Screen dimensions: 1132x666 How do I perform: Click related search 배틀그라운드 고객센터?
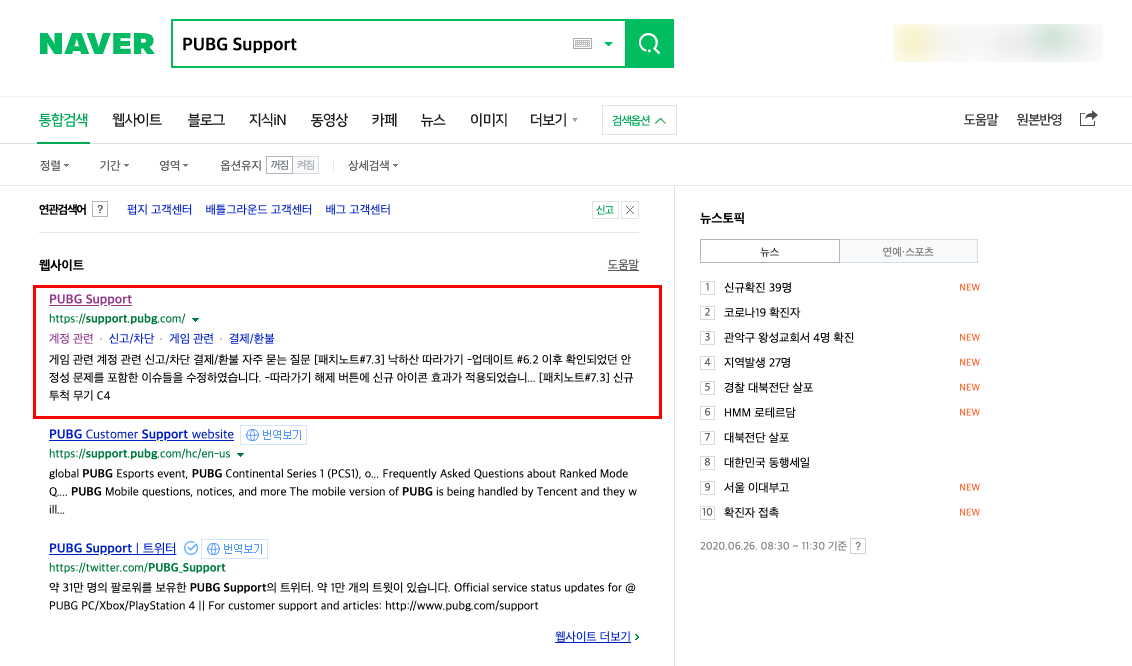point(258,209)
